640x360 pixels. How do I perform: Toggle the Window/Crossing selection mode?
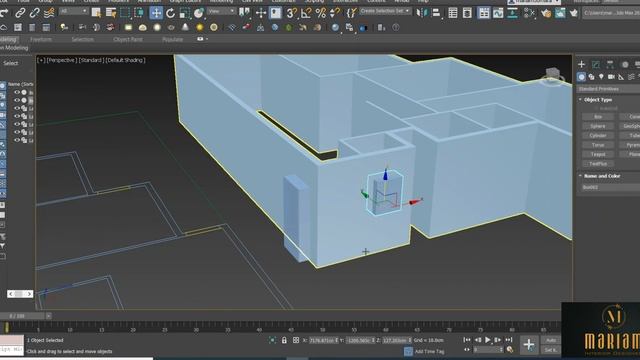pyautogui.click(x=139, y=13)
